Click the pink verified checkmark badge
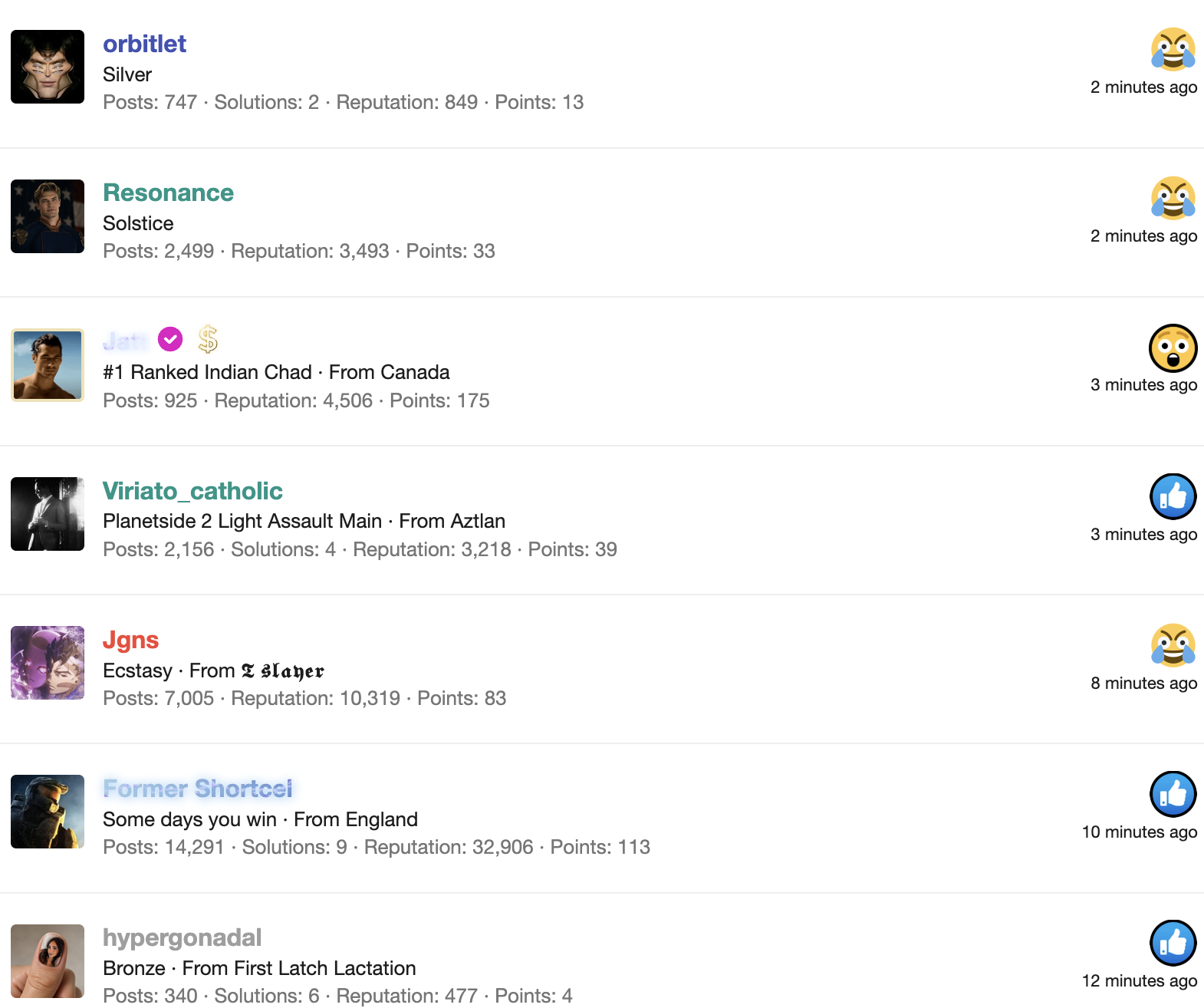 (x=170, y=338)
